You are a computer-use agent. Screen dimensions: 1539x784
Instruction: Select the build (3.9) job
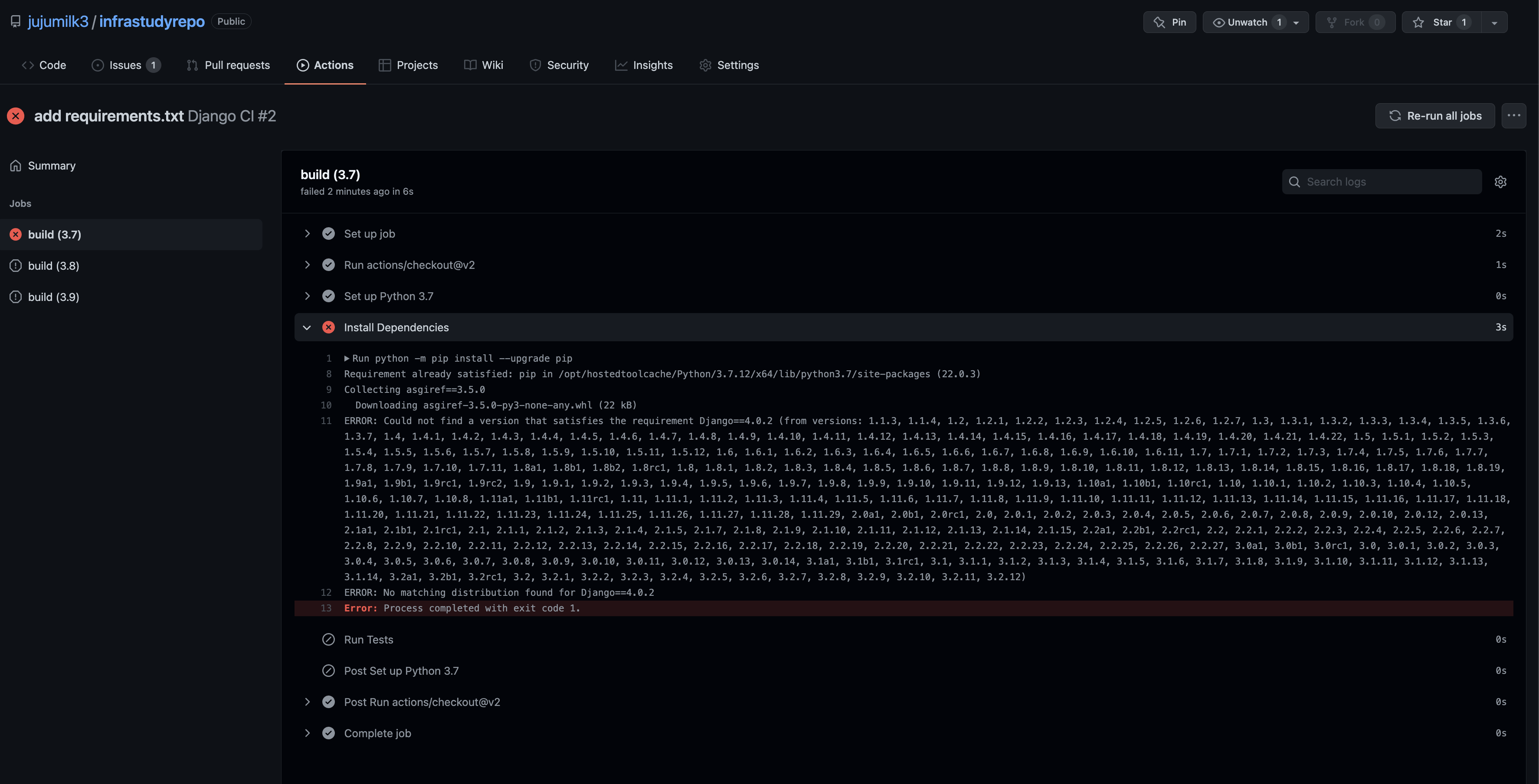pos(53,297)
